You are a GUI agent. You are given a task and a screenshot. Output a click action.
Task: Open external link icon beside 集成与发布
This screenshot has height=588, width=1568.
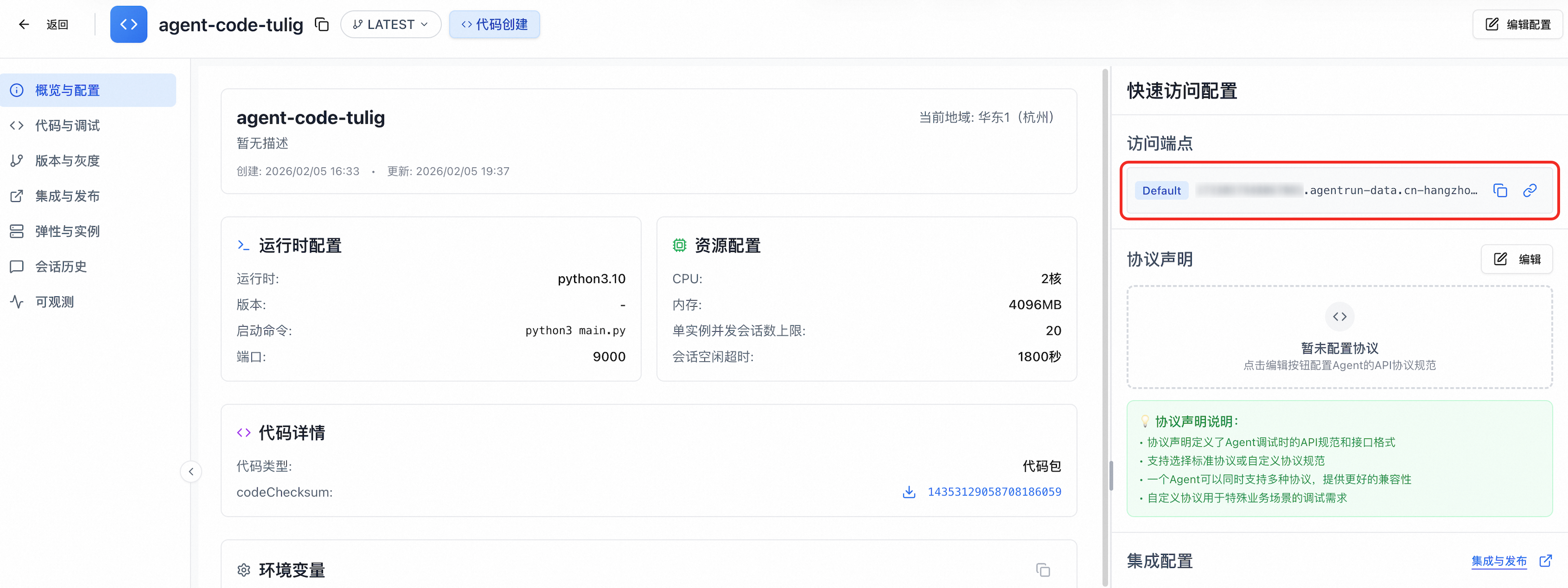1545,561
